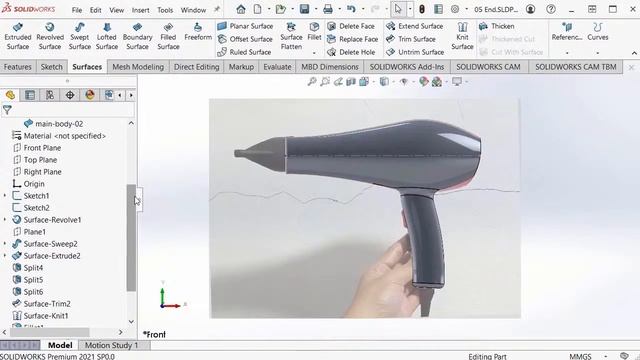This screenshot has height=360, width=640.
Task: Choose the Extend Surface command
Action: coord(415,26)
